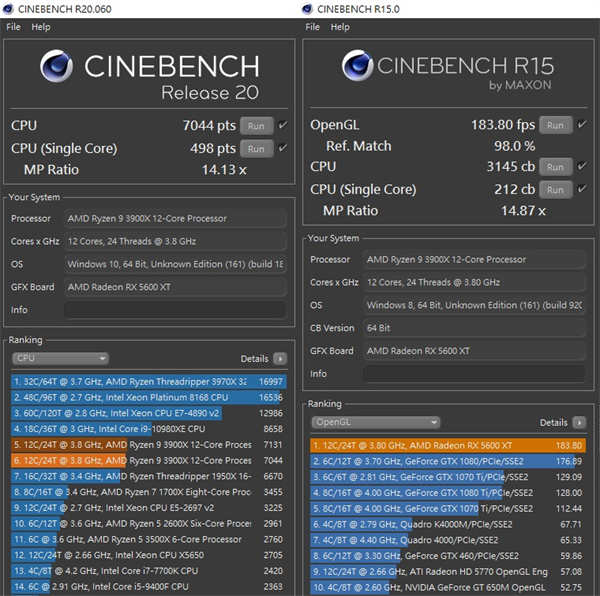Image resolution: width=600 pixels, height=596 pixels.
Task: Open the OpenGL ranking dropdown in R15
Action: point(376,422)
